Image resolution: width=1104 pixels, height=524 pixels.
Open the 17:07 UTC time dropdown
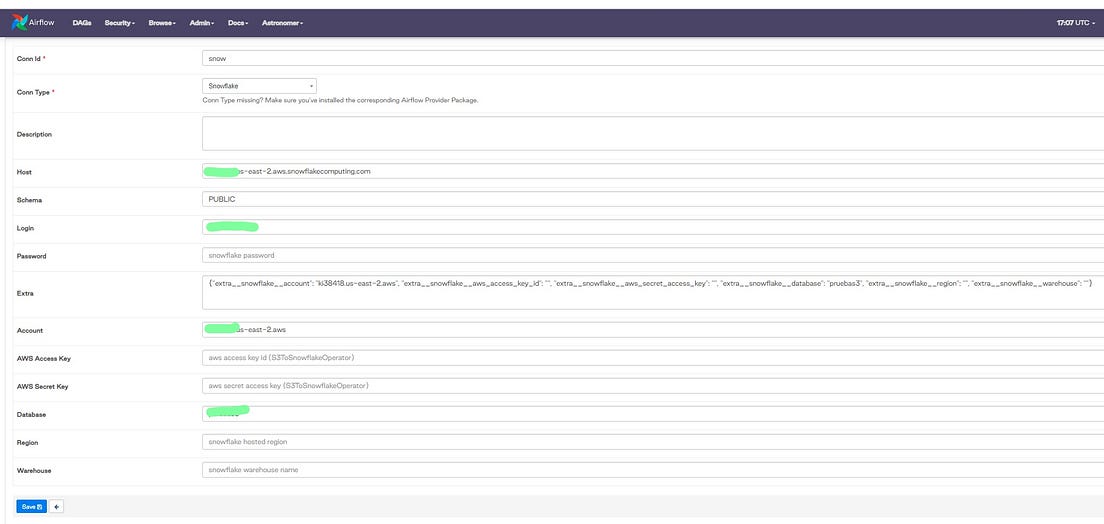pyautogui.click(x=1076, y=23)
